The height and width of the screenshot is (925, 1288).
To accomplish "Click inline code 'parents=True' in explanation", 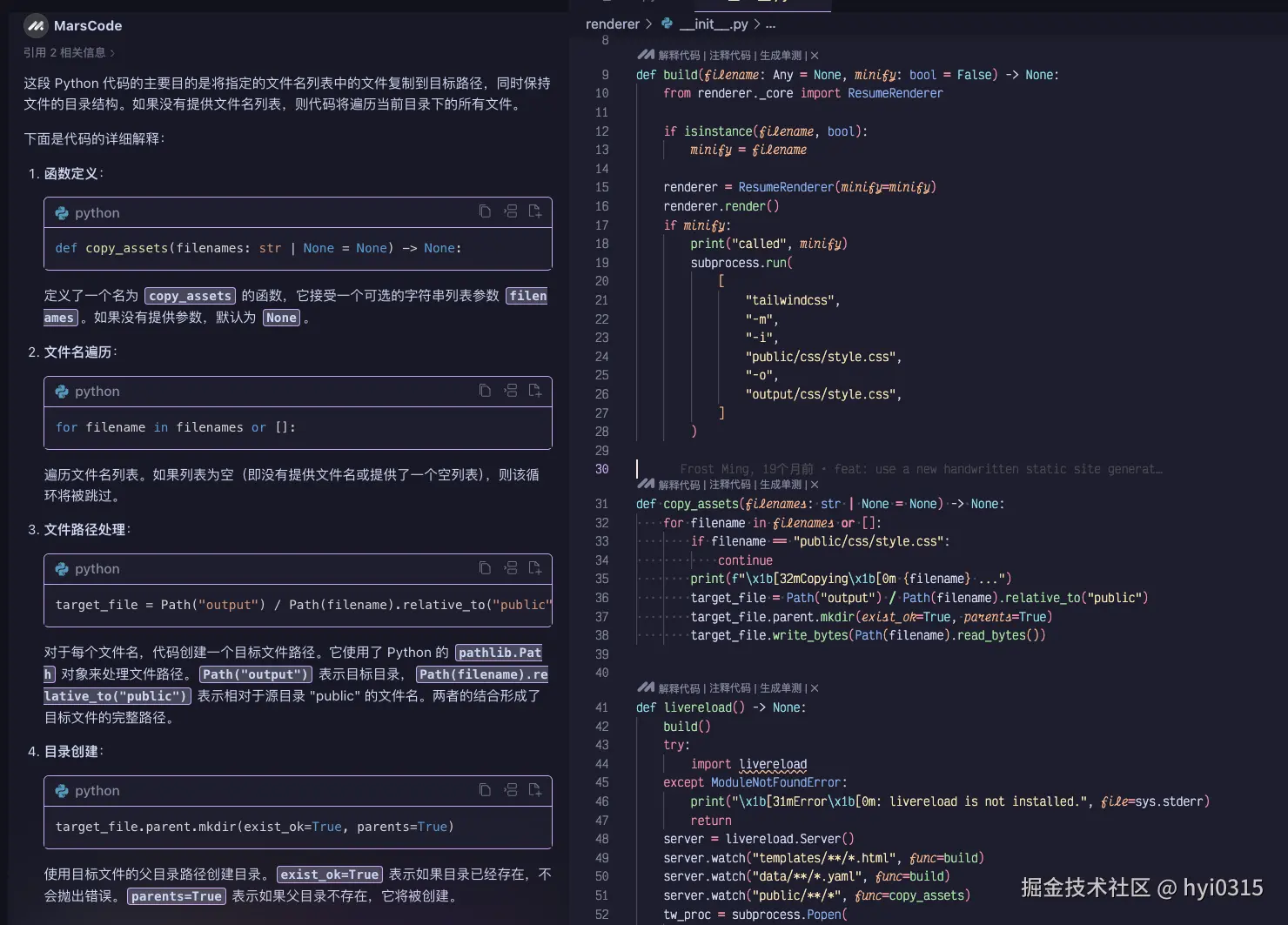I will pyautogui.click(x=177, y=896).
